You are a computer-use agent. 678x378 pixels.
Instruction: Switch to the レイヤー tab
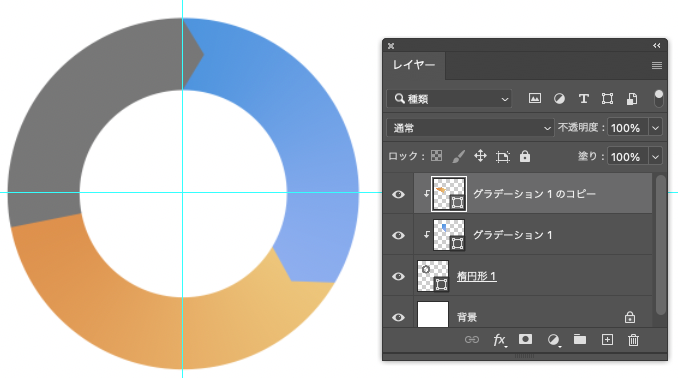[414, 65]
